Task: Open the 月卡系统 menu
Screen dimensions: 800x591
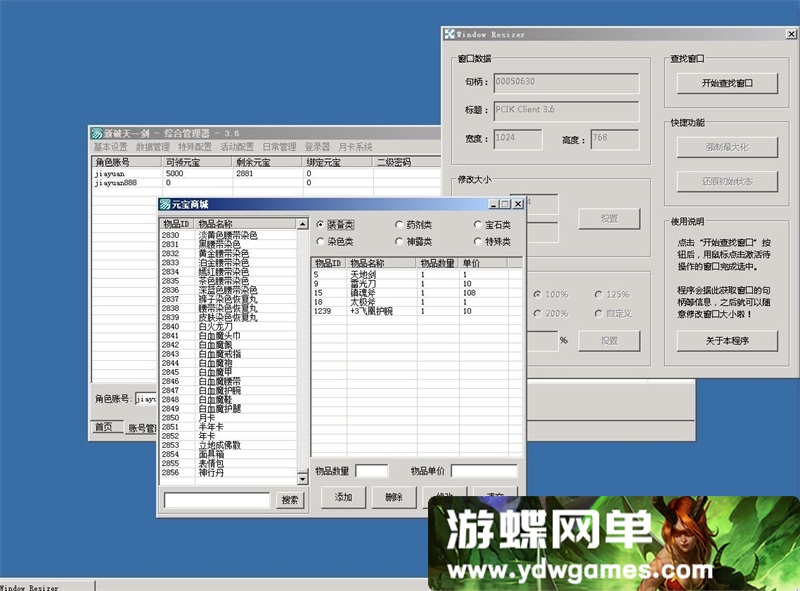Action: [x=355, y=147]
